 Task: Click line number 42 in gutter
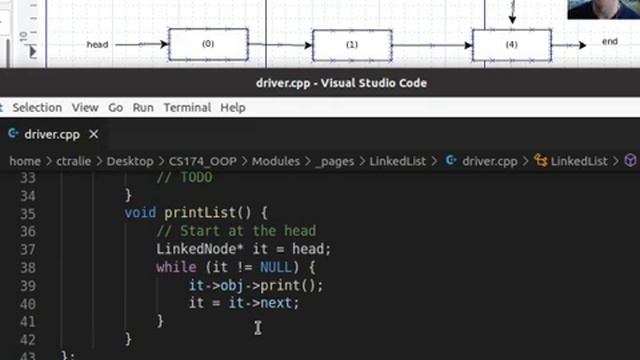(28, 340)
